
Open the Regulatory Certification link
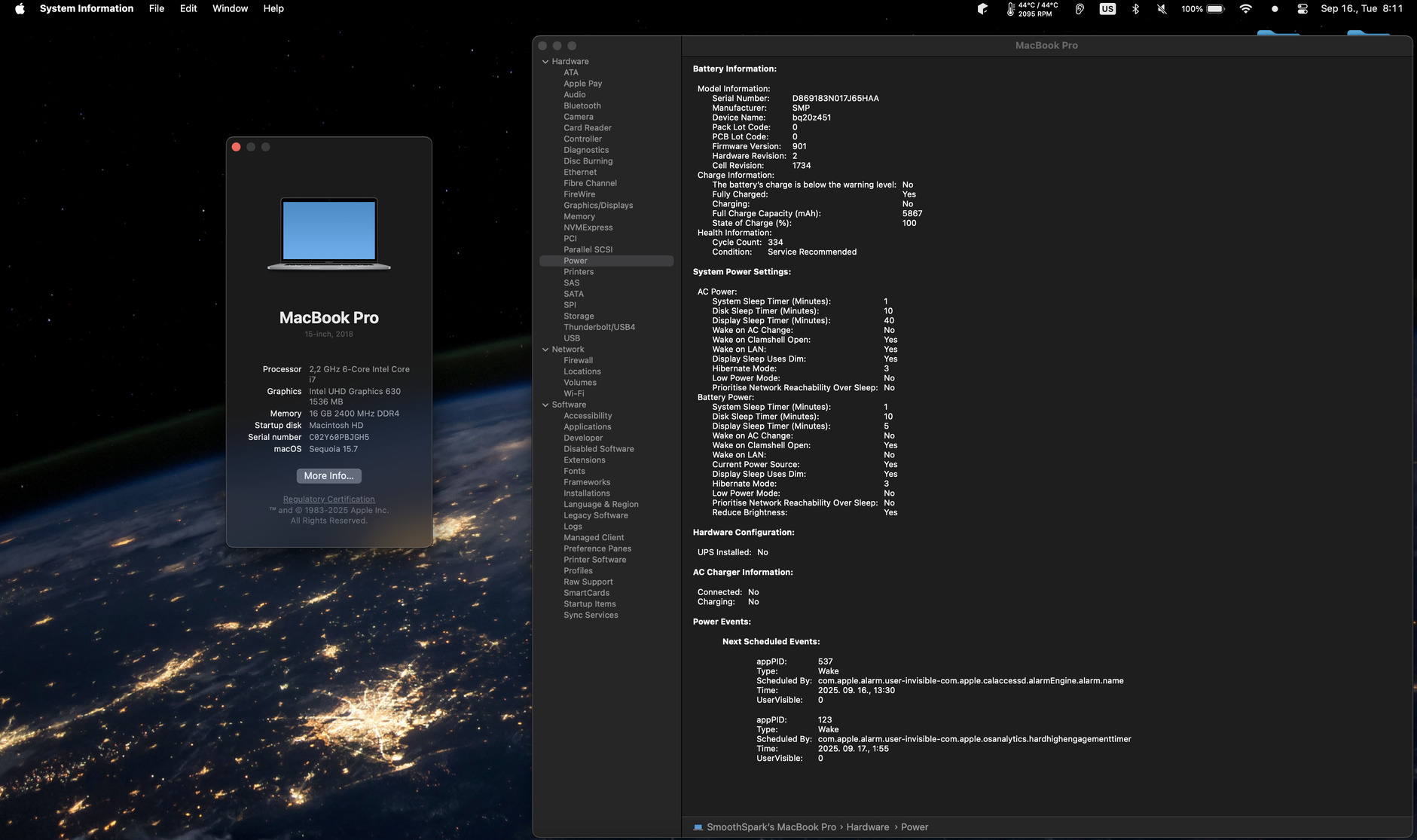click(328, 499)
